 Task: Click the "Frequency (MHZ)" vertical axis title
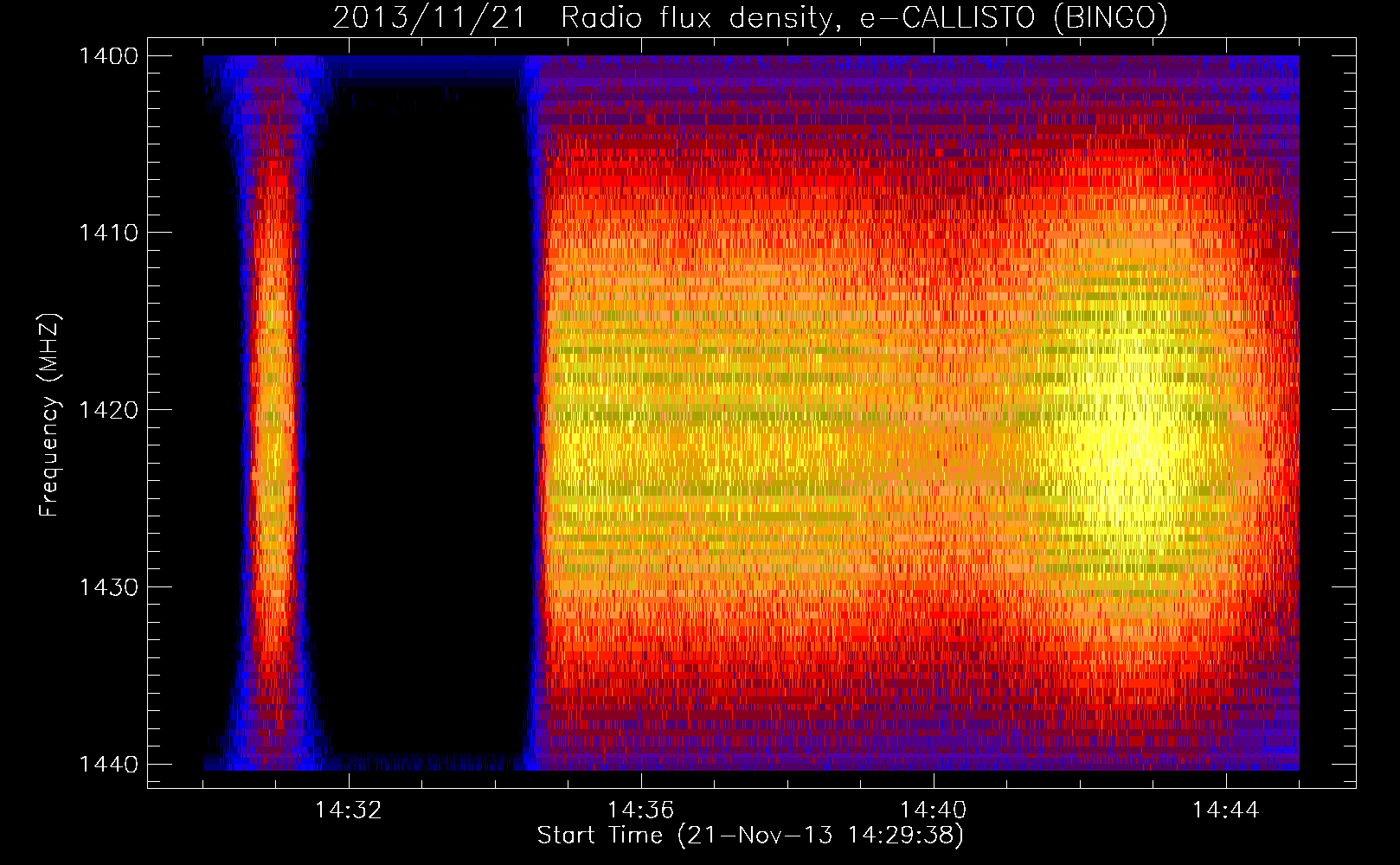coord(49,415)
